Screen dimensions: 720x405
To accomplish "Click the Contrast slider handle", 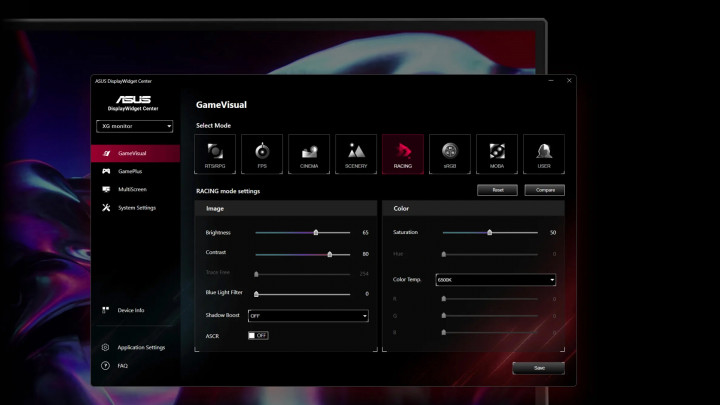I will (x=330, y=254).
